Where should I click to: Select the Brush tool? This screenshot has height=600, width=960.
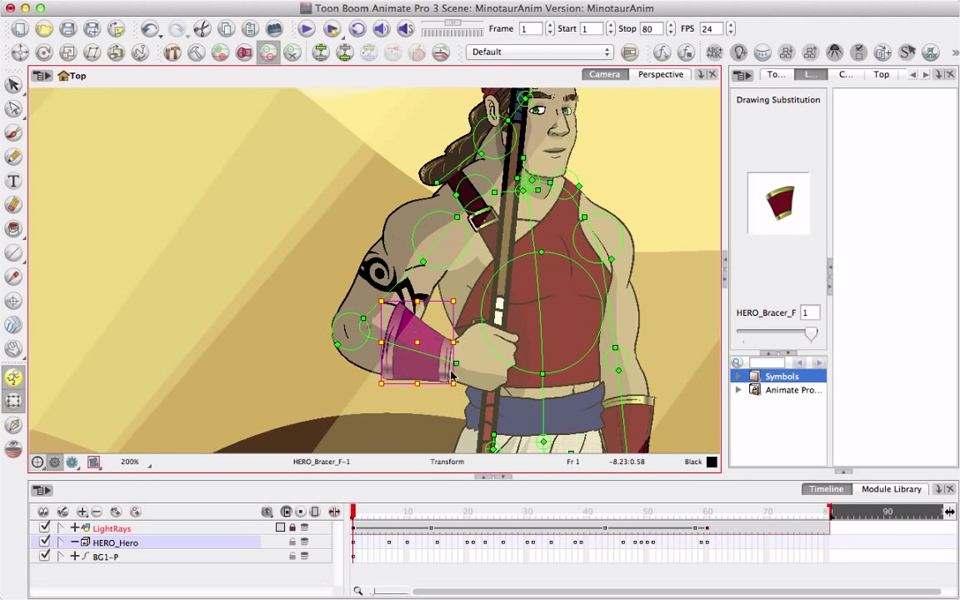coord(13,133)
